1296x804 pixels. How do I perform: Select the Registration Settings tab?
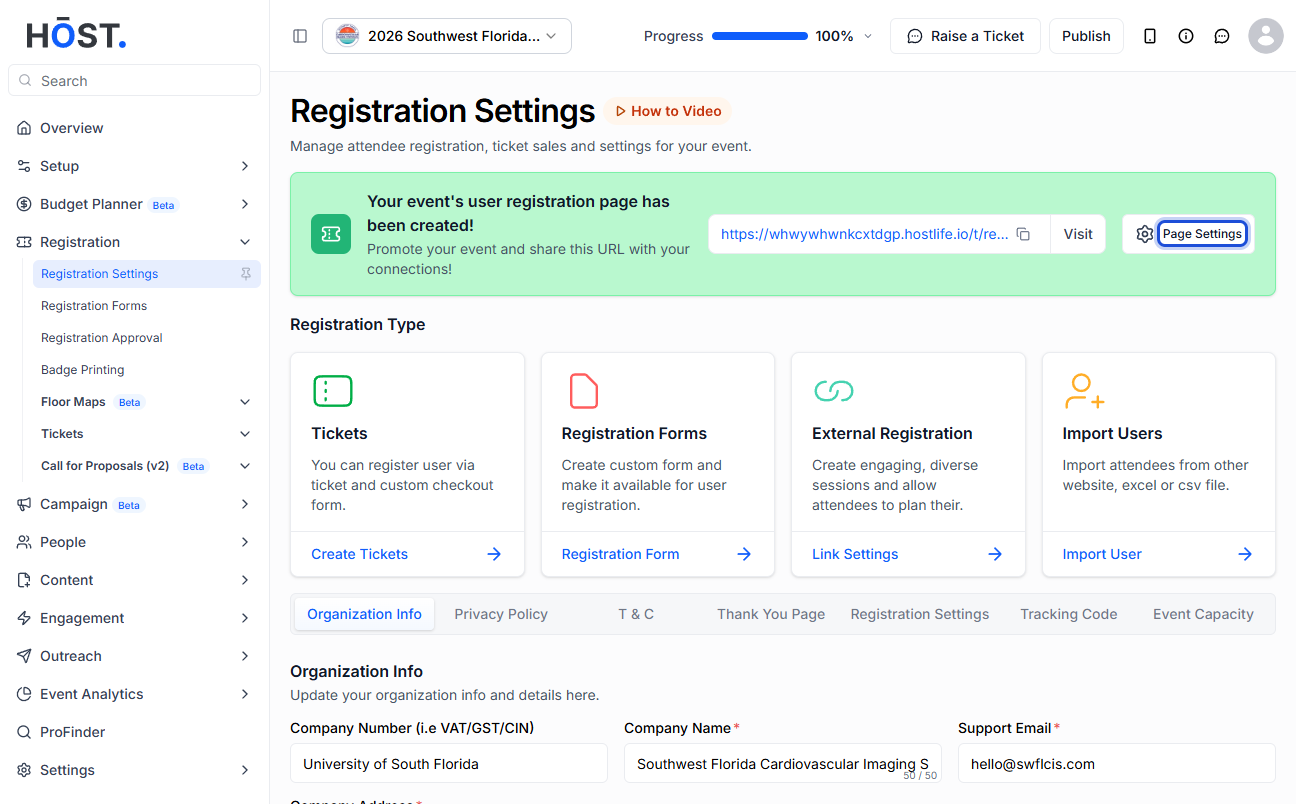(x=920, y=614)
